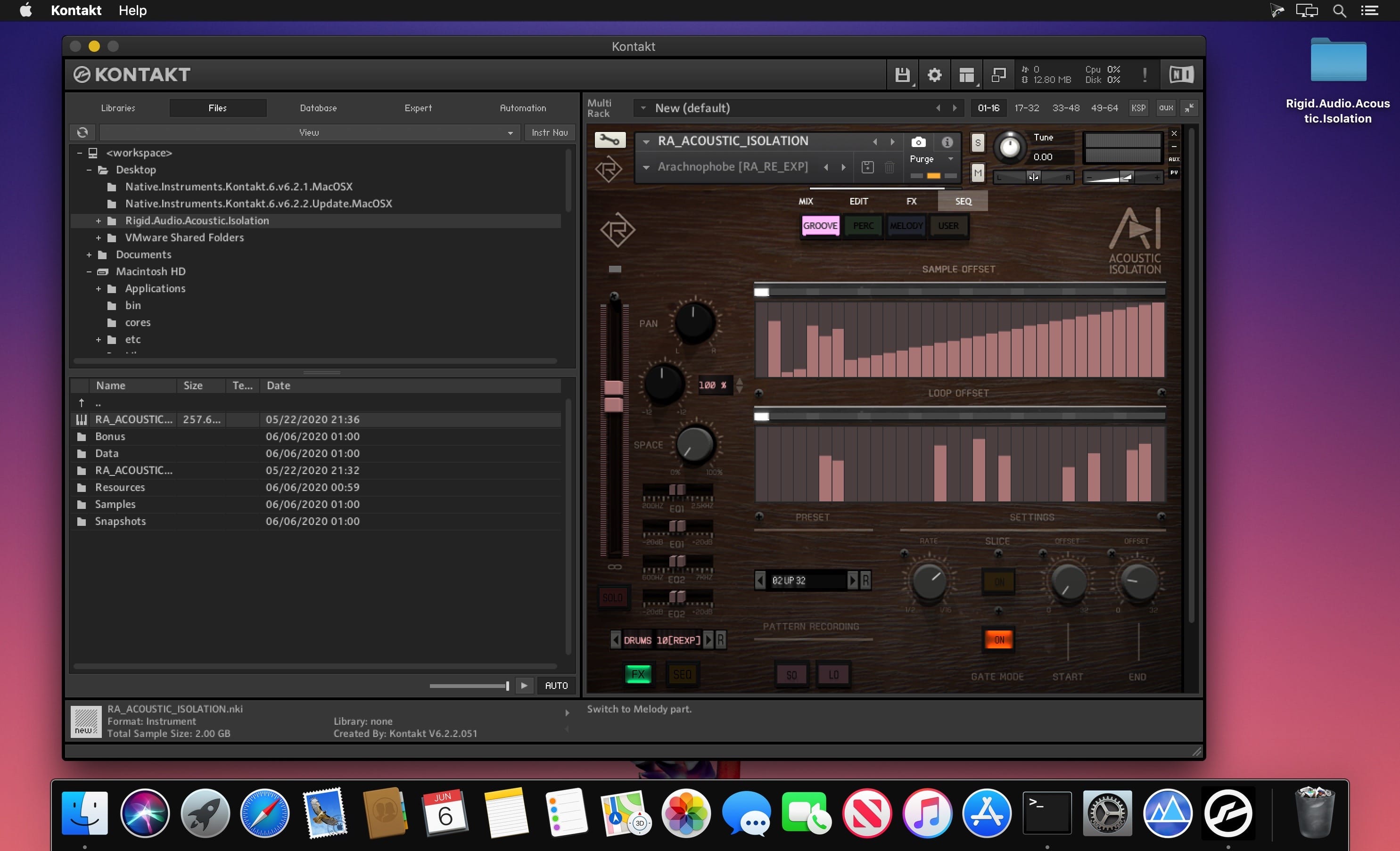
Task: Solo the instrument with the S button
Action: (x=977, y=143)
